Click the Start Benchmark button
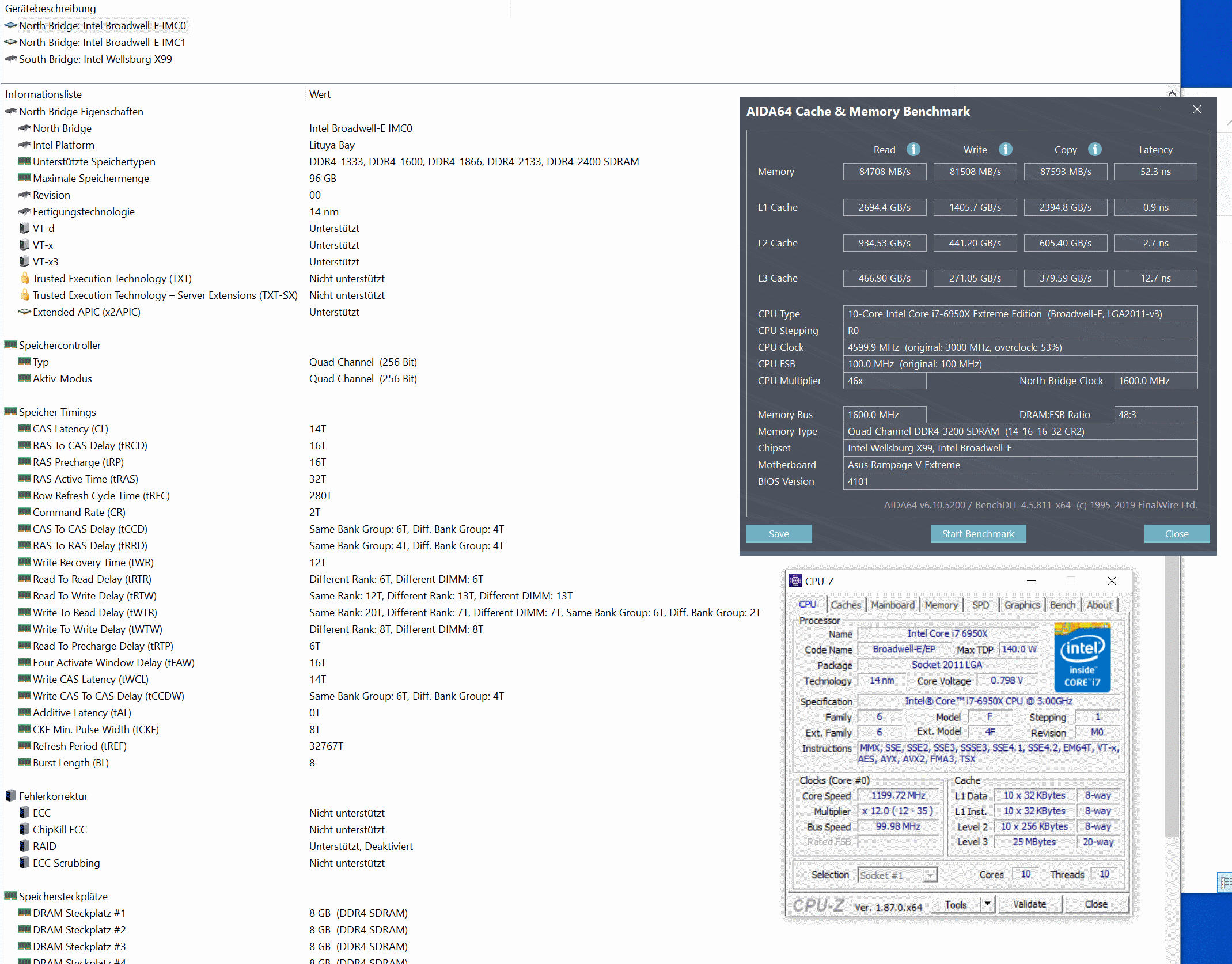The height and width of the screenshot is (964, 1232). click(978, 534)
